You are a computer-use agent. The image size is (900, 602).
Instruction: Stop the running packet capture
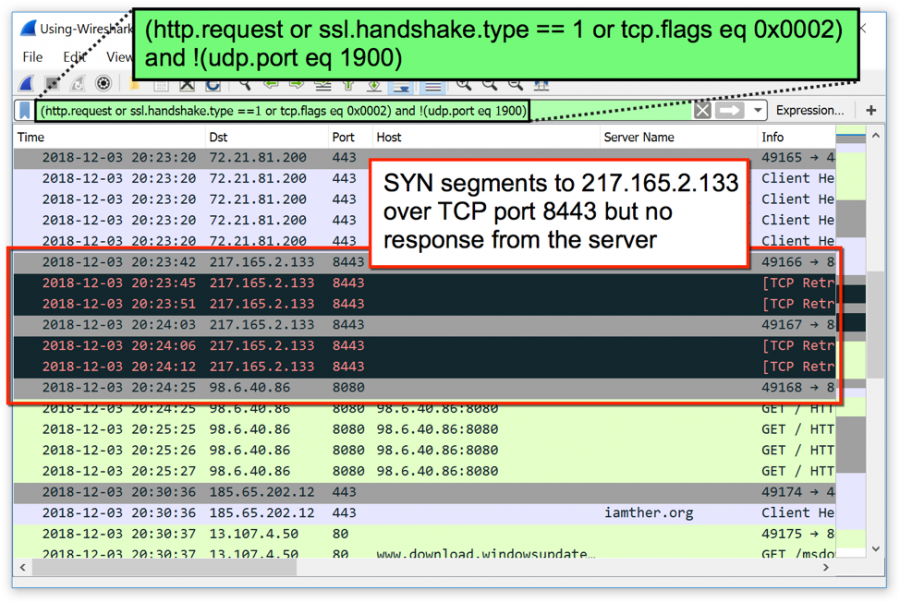(x=54, y=83)
